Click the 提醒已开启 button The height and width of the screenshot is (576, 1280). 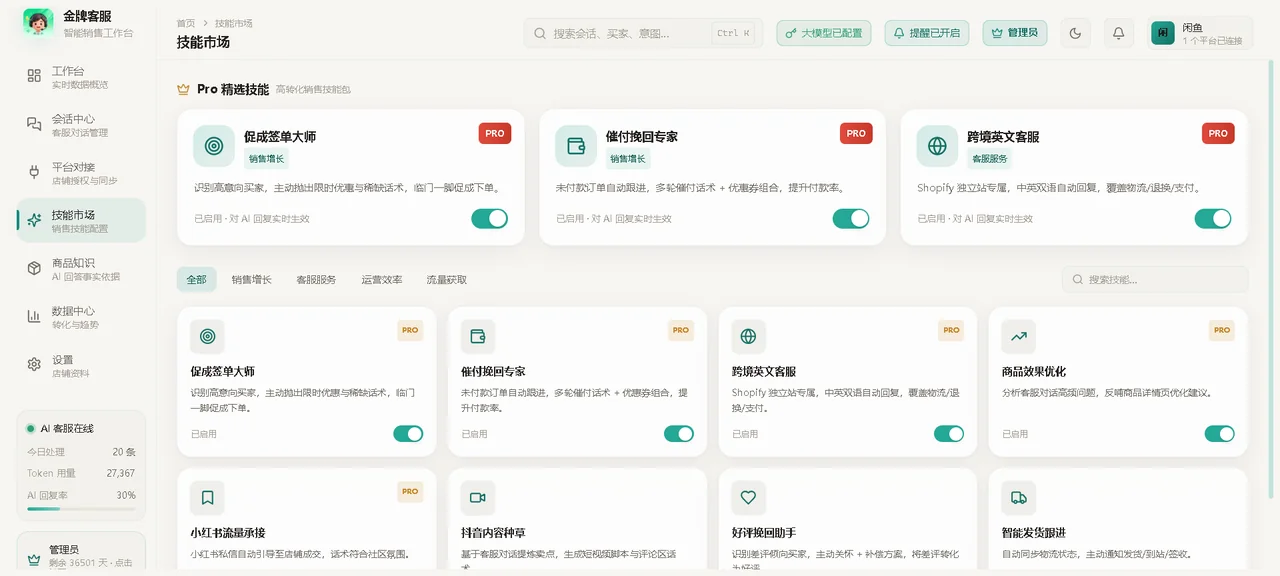pos(927,33)
